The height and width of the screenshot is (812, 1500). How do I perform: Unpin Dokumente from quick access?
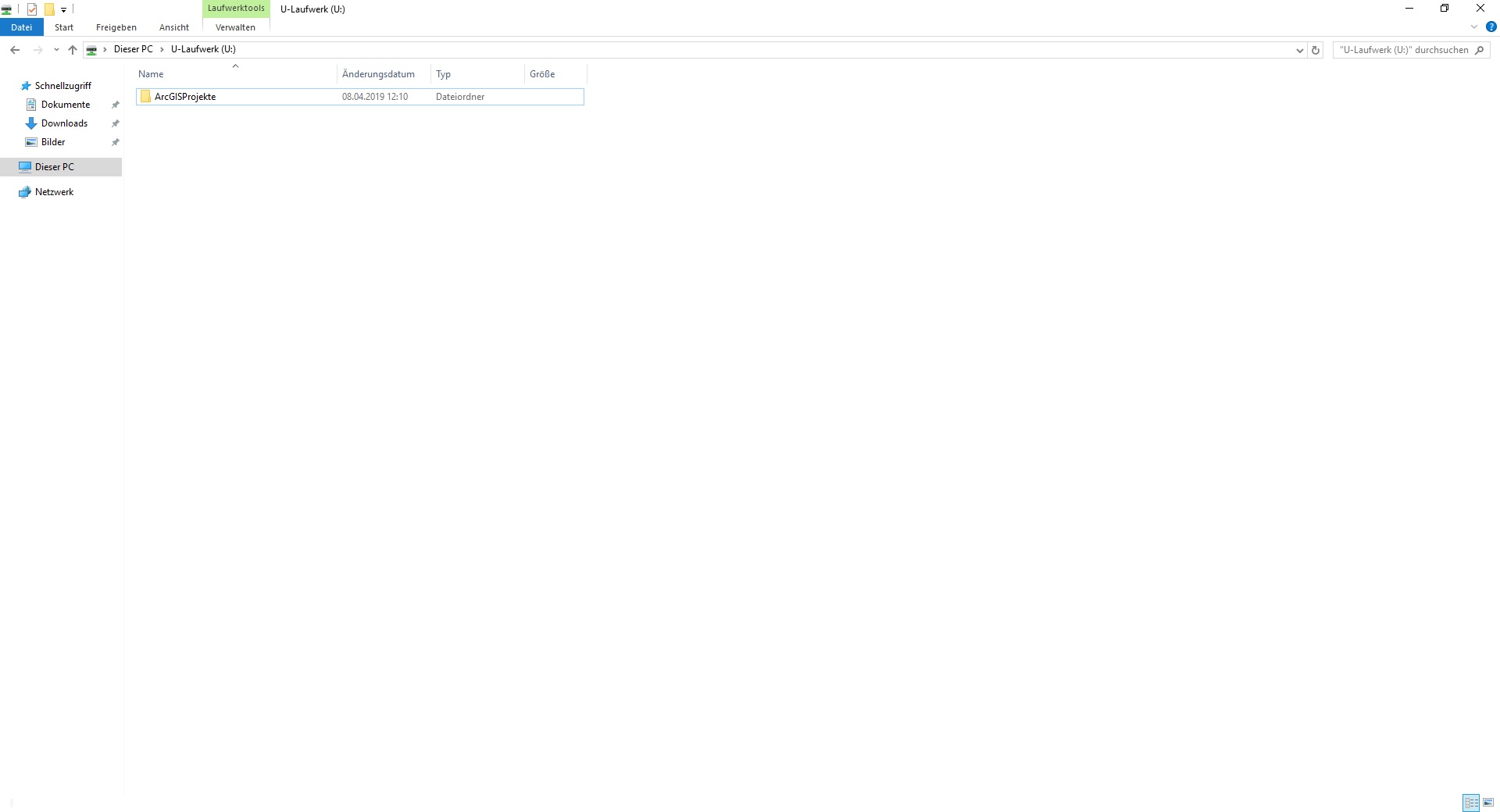[x=115, y=105]
